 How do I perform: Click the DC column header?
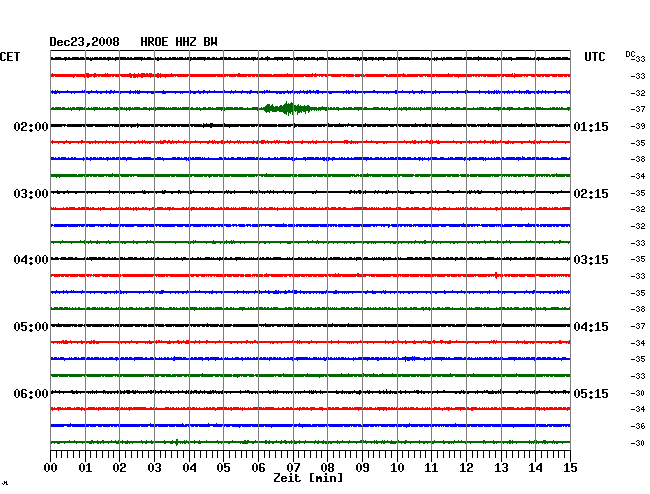pos(630,54)
